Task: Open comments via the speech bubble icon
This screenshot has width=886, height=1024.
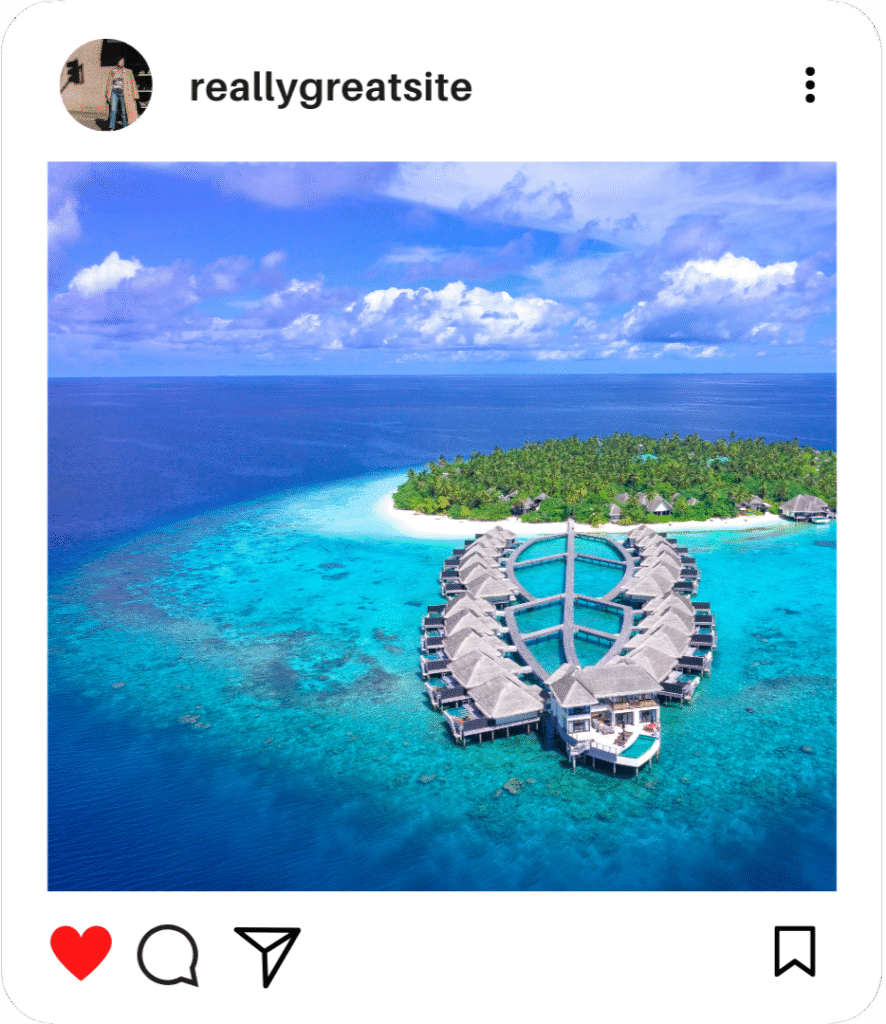Action: 168,954
